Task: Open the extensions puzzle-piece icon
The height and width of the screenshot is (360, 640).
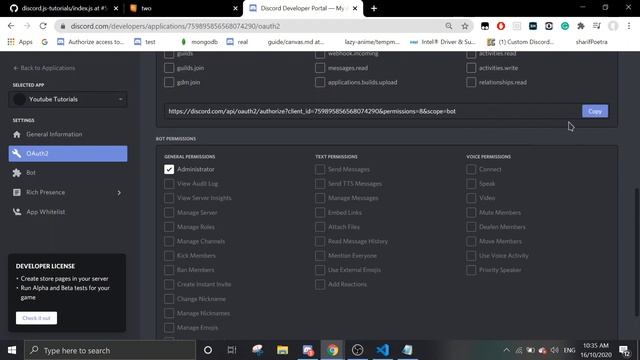Action: (580, 26)
